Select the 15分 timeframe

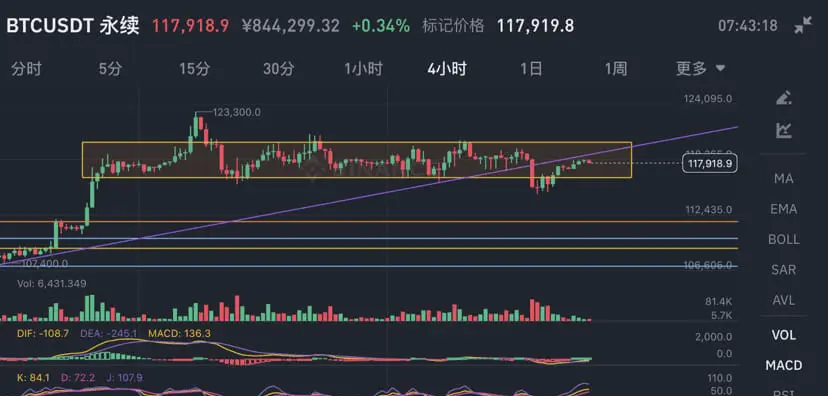(x=194, y=69)
